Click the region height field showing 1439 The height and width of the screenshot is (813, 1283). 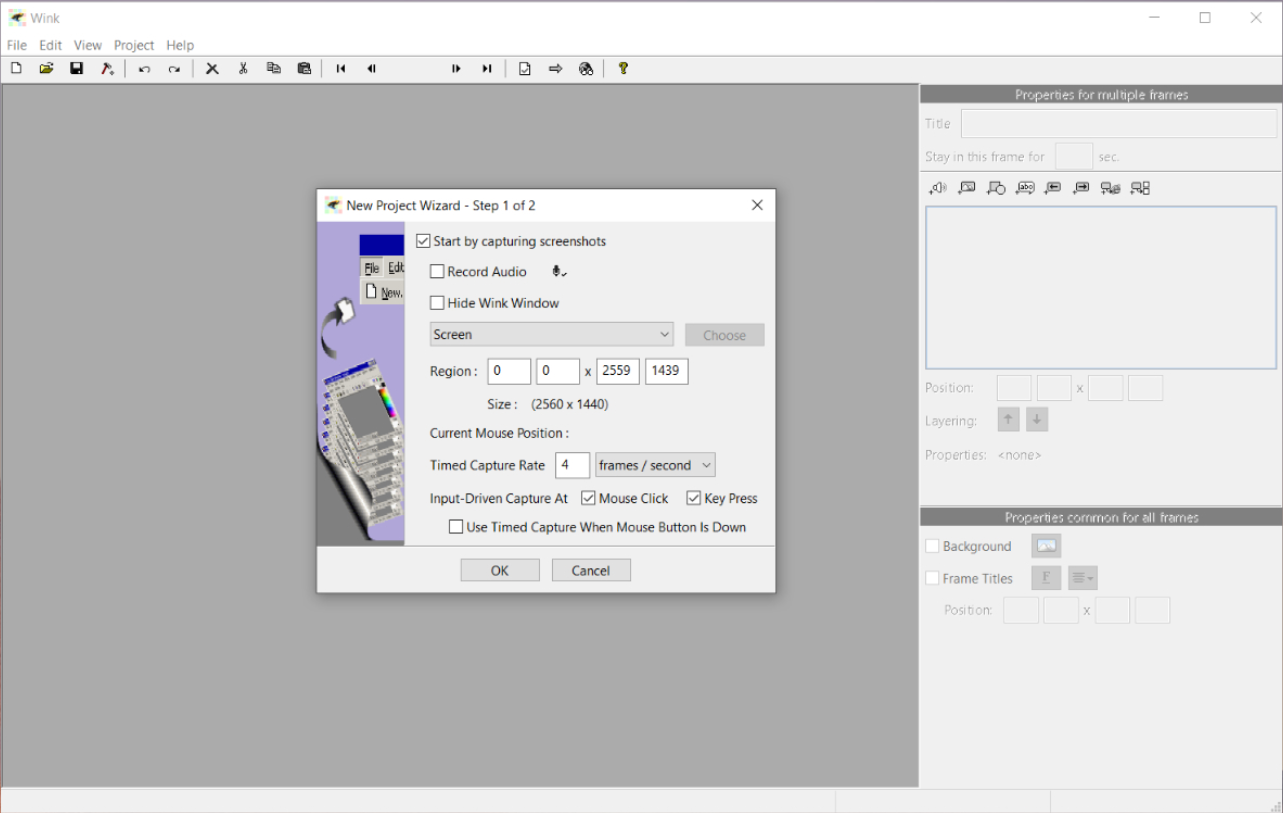667,371
